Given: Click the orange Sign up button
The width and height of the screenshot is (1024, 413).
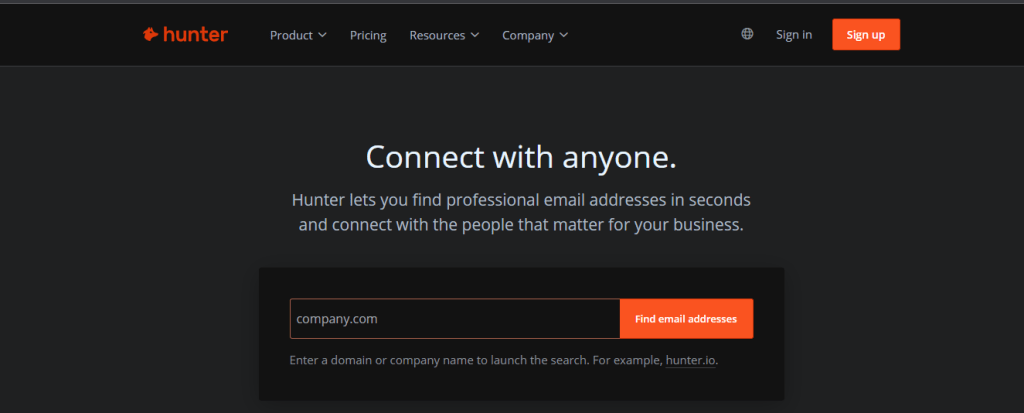Looking at the screenshot, I should pos(866,35).
